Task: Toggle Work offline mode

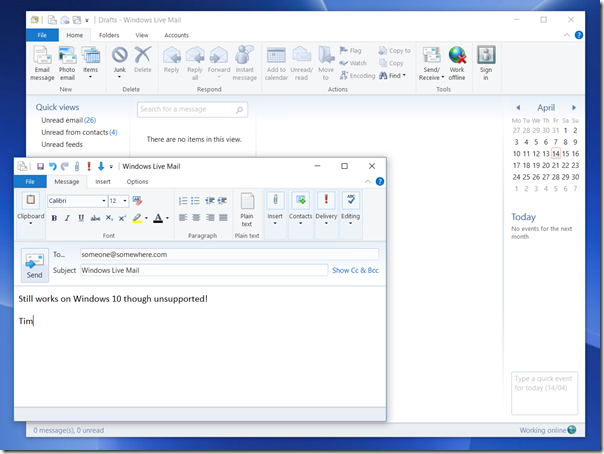Action: (457, 64)
